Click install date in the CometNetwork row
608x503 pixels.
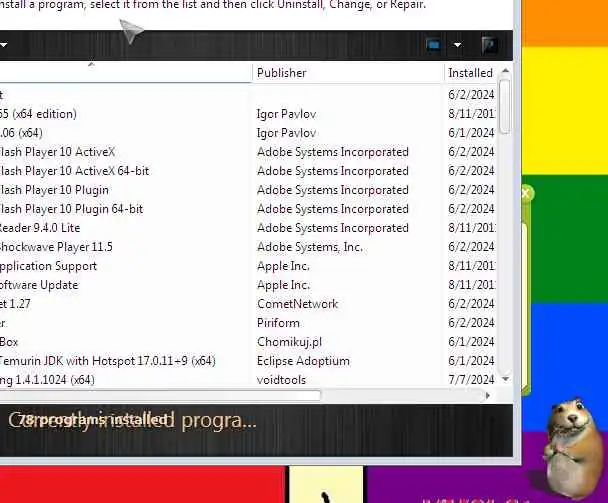[471, 304]
